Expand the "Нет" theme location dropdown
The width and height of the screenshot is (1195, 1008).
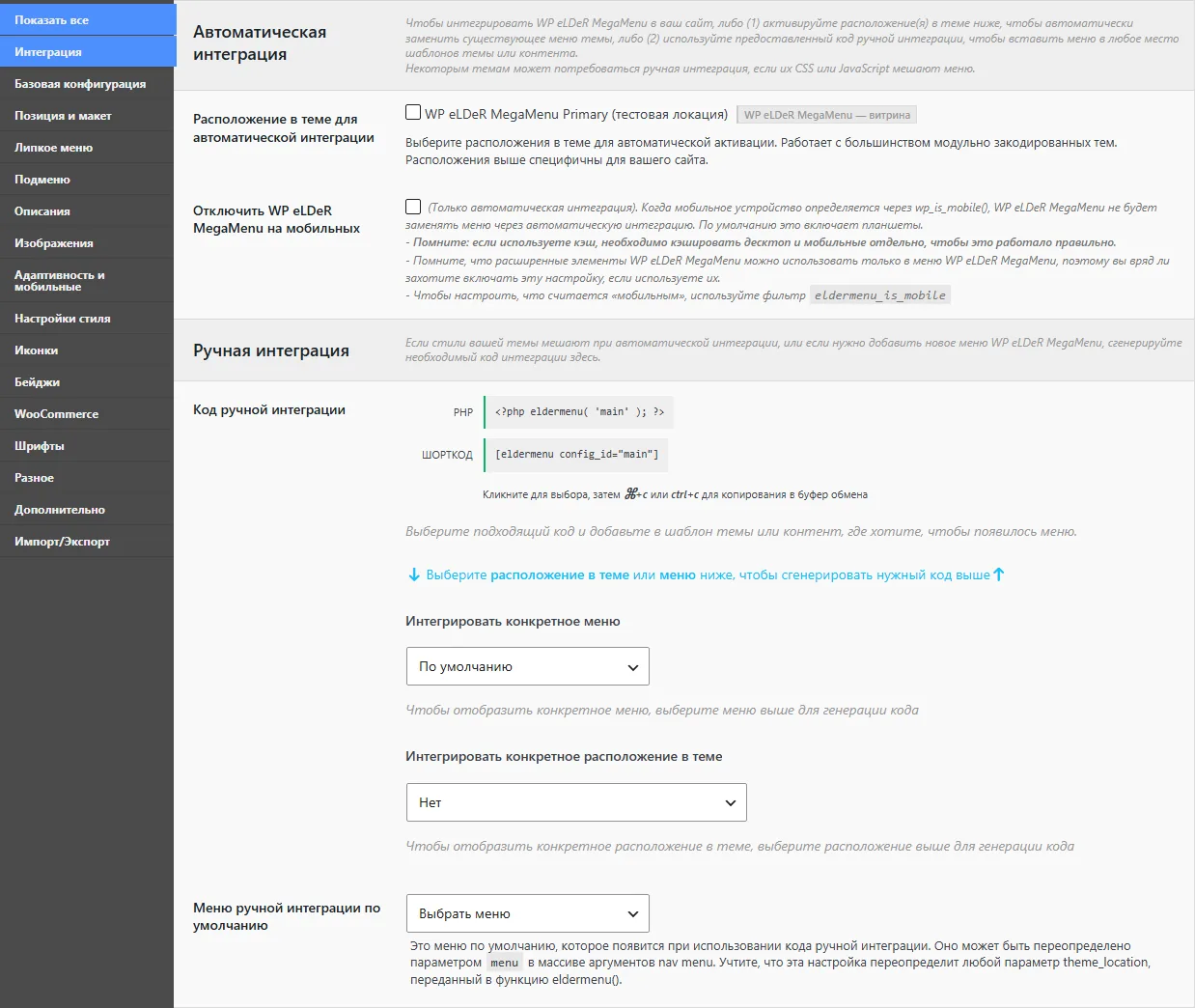tap(576, 802)
